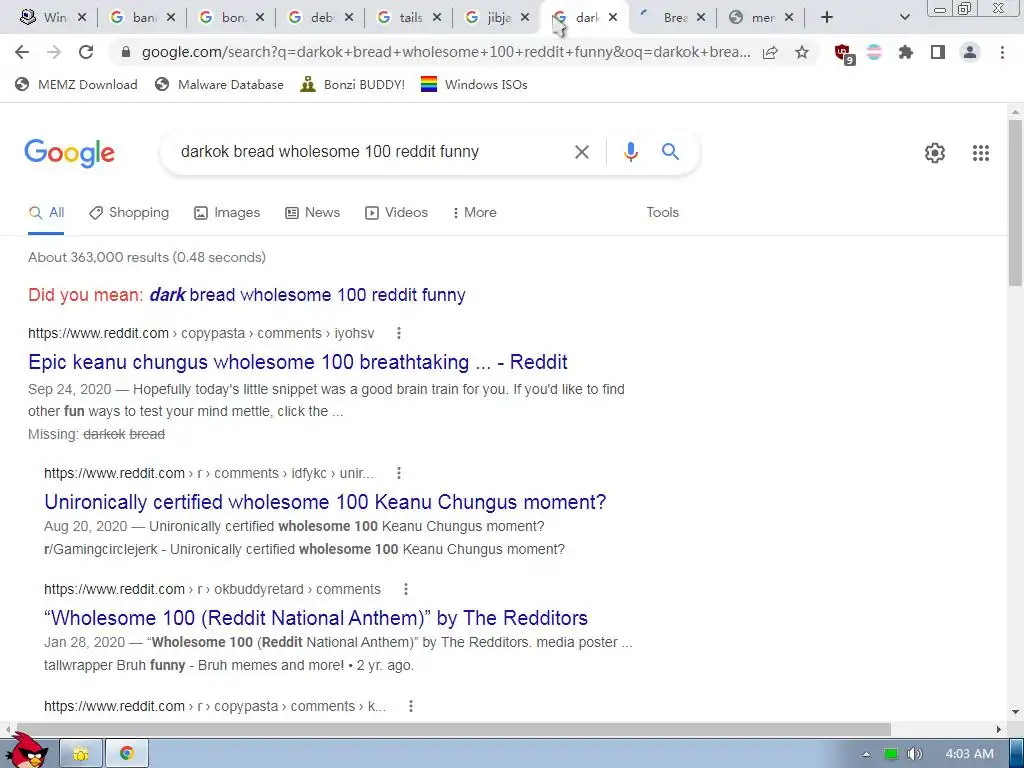Select the All results filter
Viewport: 1024px width, 768px height.
pyautogui.click(x=46, y=212)
